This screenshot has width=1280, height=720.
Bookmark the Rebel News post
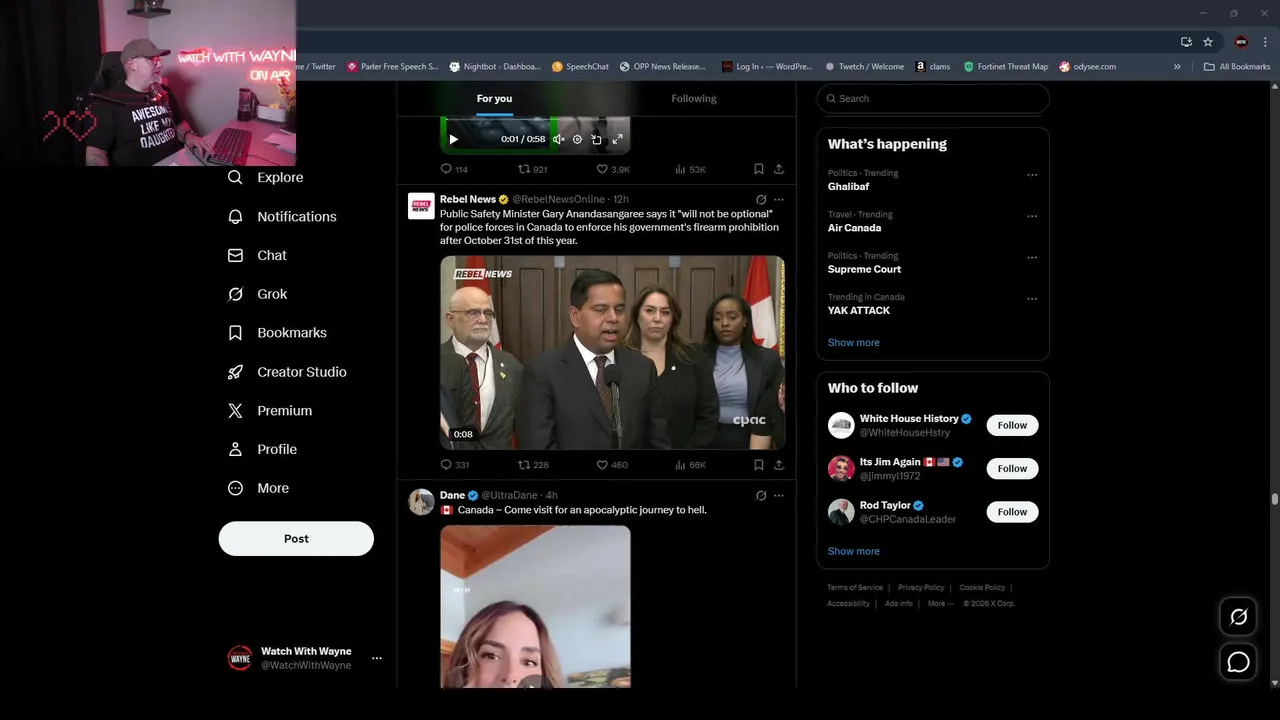point(759,465)
